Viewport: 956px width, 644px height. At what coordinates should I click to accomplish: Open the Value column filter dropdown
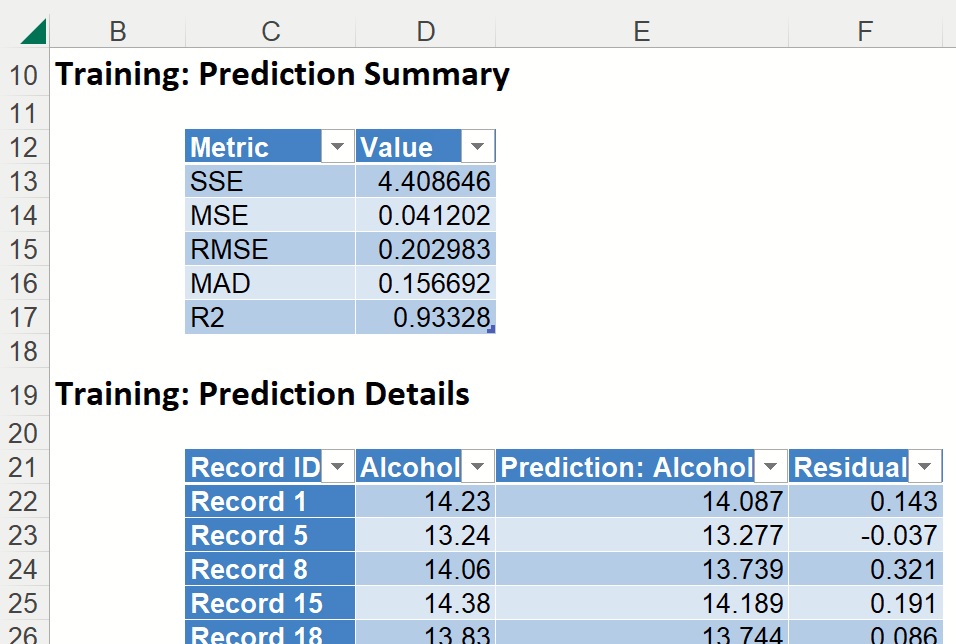pos(477,147)
